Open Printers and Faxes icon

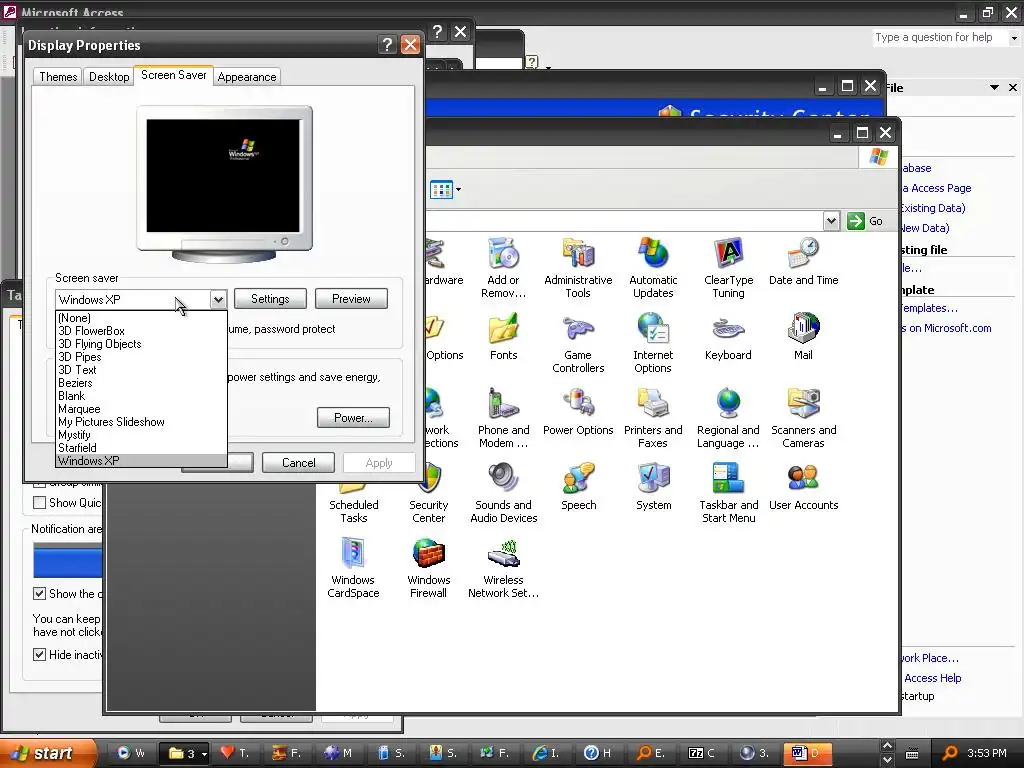(x=653, y=418)
